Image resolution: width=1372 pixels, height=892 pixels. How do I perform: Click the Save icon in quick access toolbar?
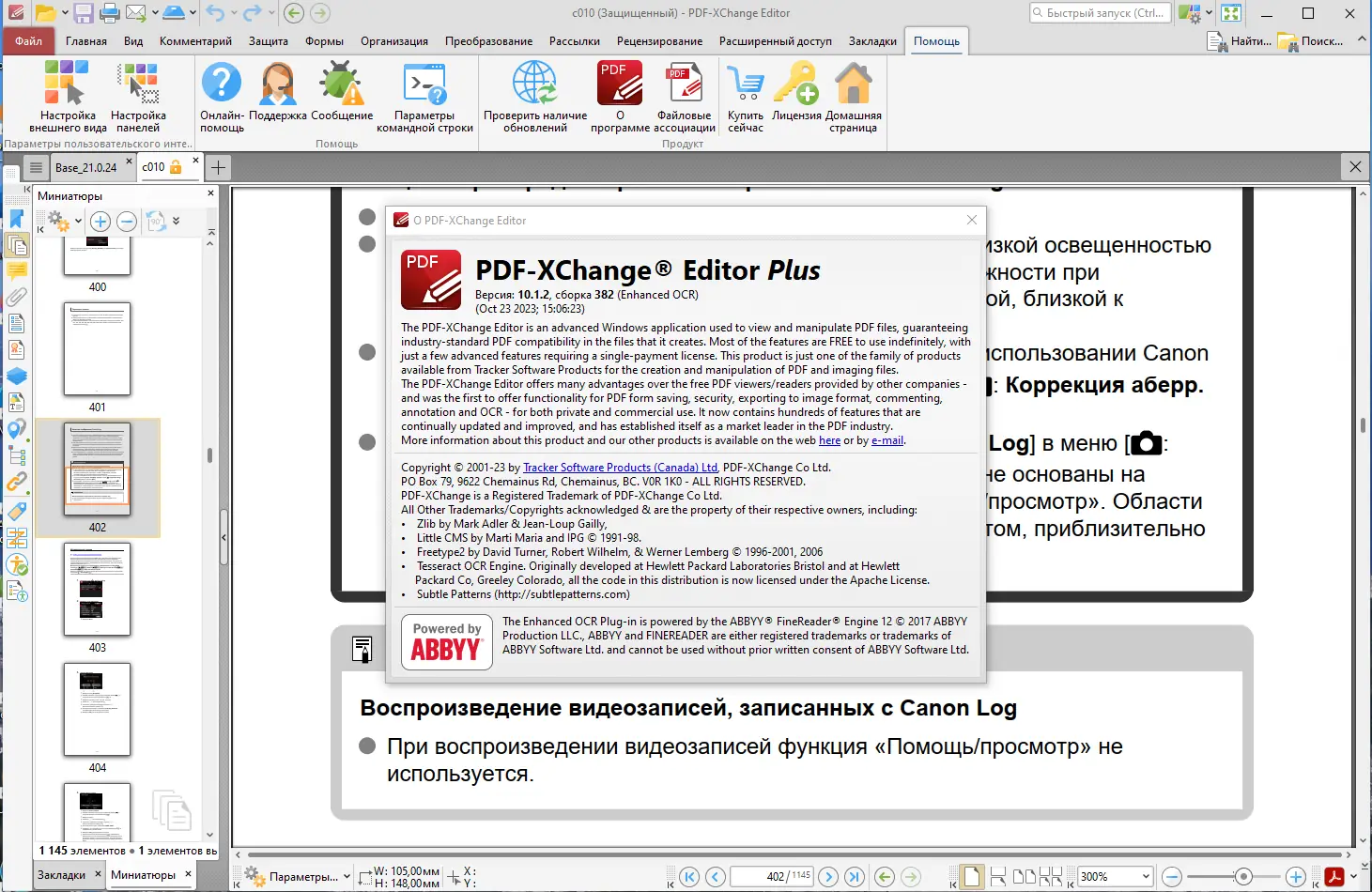tap(84, 13)
